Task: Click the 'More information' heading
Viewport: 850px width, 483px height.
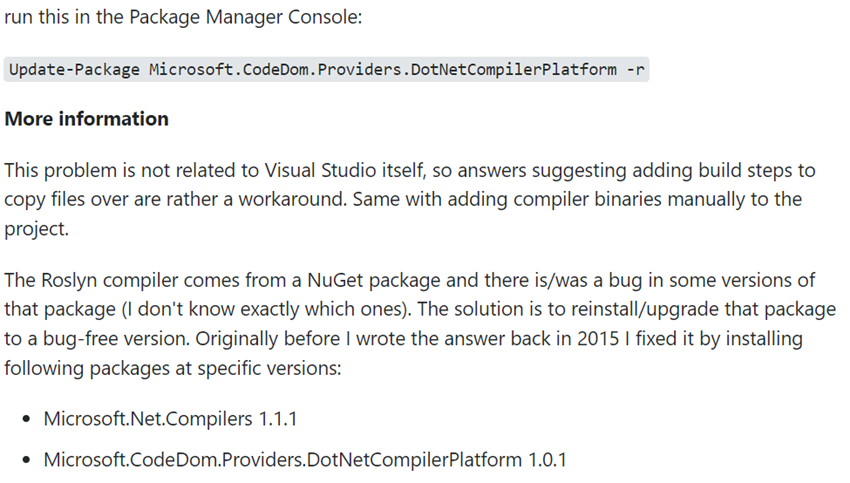Action: point(87,119)
